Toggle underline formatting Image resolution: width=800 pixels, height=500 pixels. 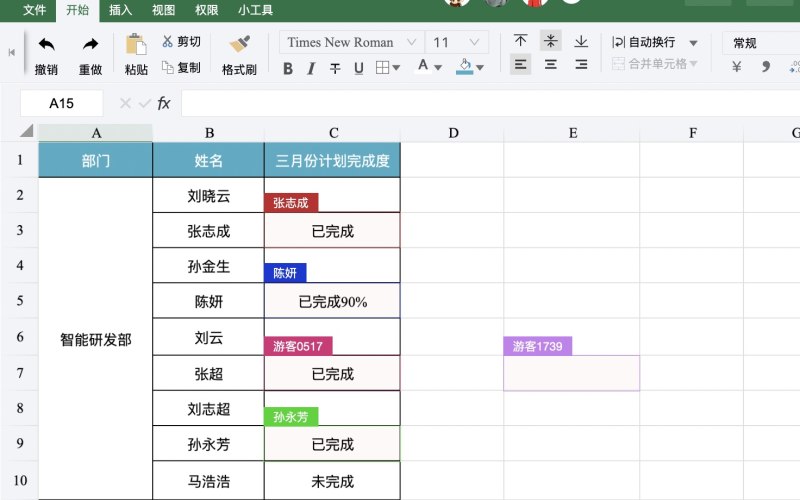pyautogui.click(x=359, y=68)
